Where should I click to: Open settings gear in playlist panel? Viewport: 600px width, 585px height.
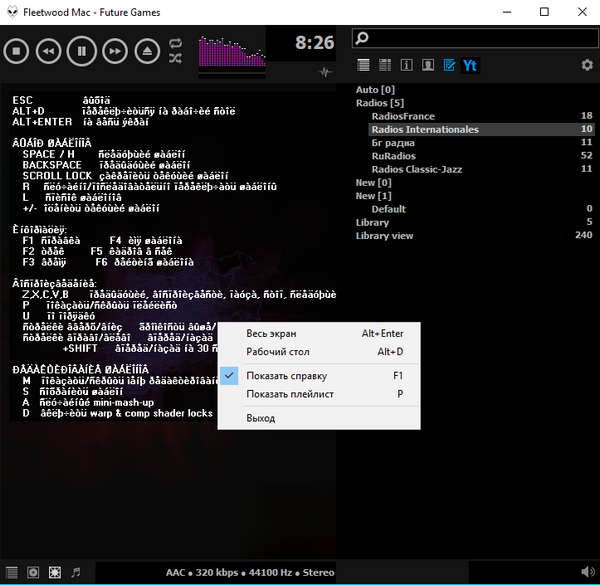pyautogui.click(x=587, y=66)
